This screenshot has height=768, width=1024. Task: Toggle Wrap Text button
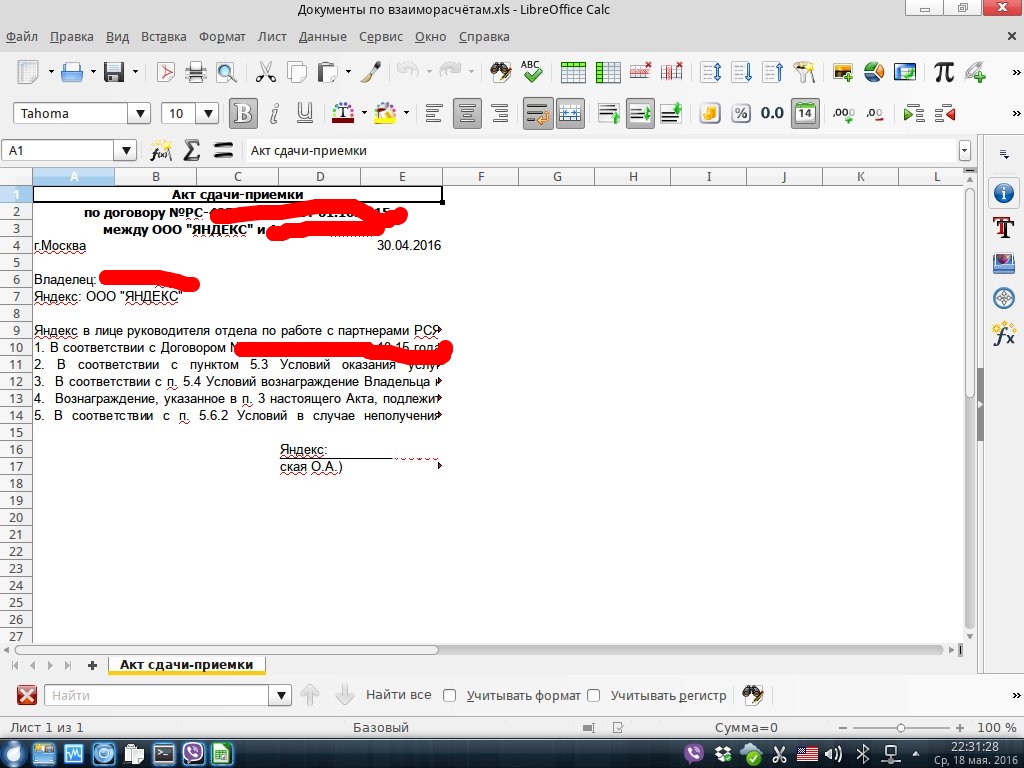[x=538, y=114]
